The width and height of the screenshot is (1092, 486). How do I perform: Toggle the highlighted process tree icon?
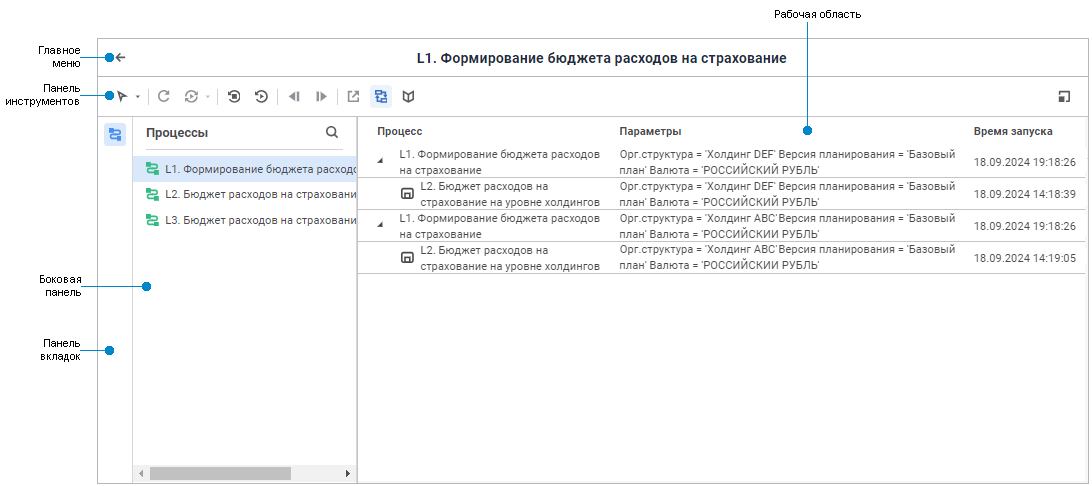click(380, 97)
